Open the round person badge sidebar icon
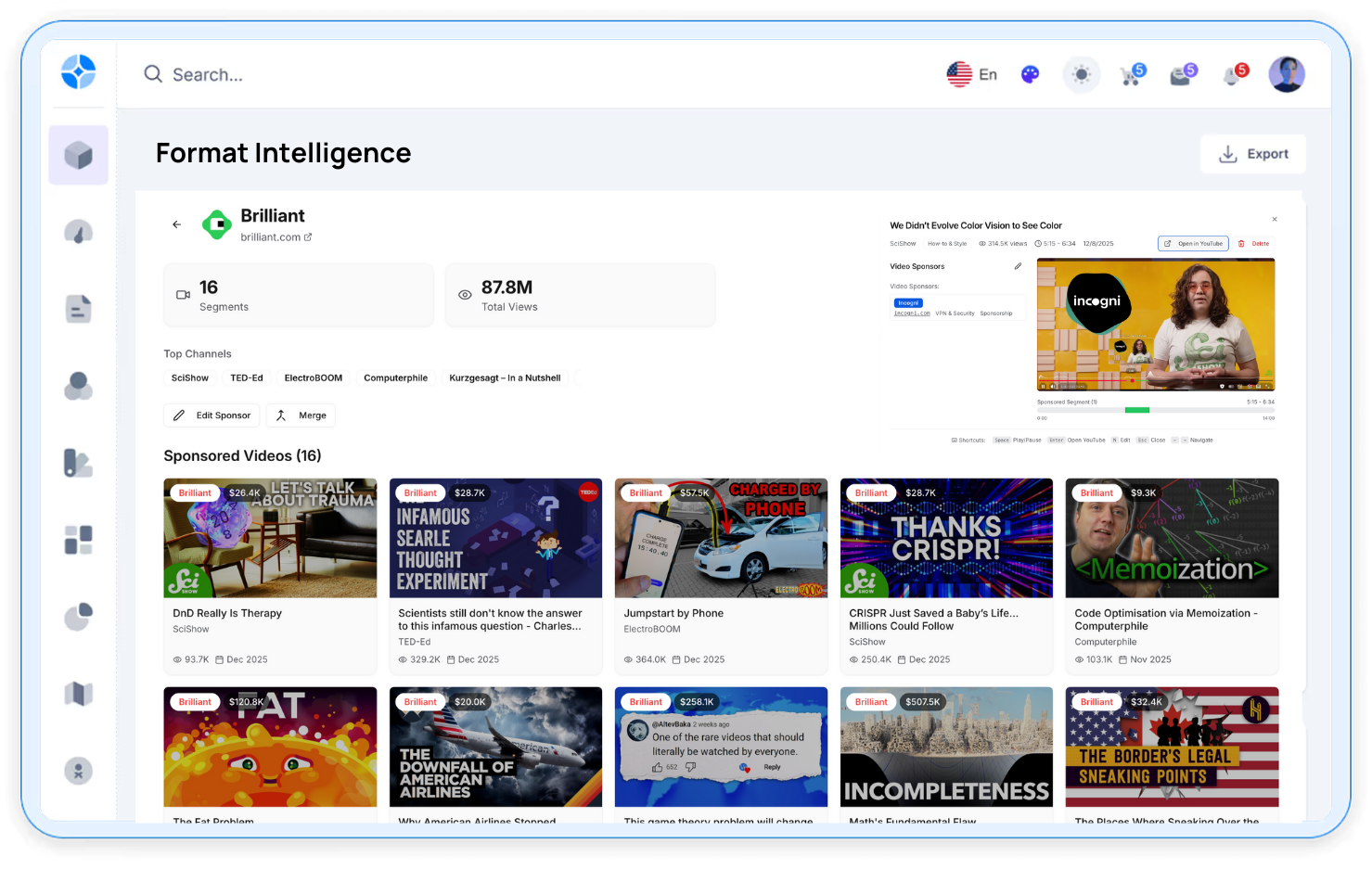 coord(78,771)
